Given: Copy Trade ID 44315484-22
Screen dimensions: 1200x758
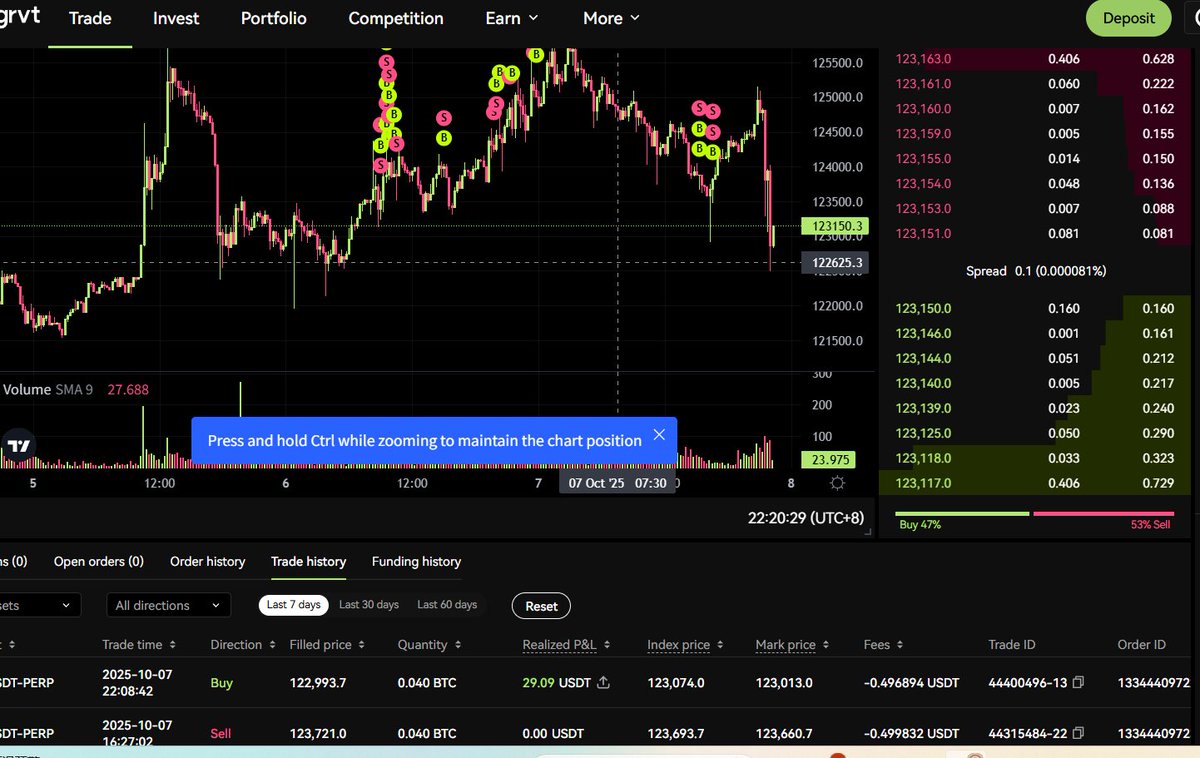Looking at the screenshot, I should 1078,733.
